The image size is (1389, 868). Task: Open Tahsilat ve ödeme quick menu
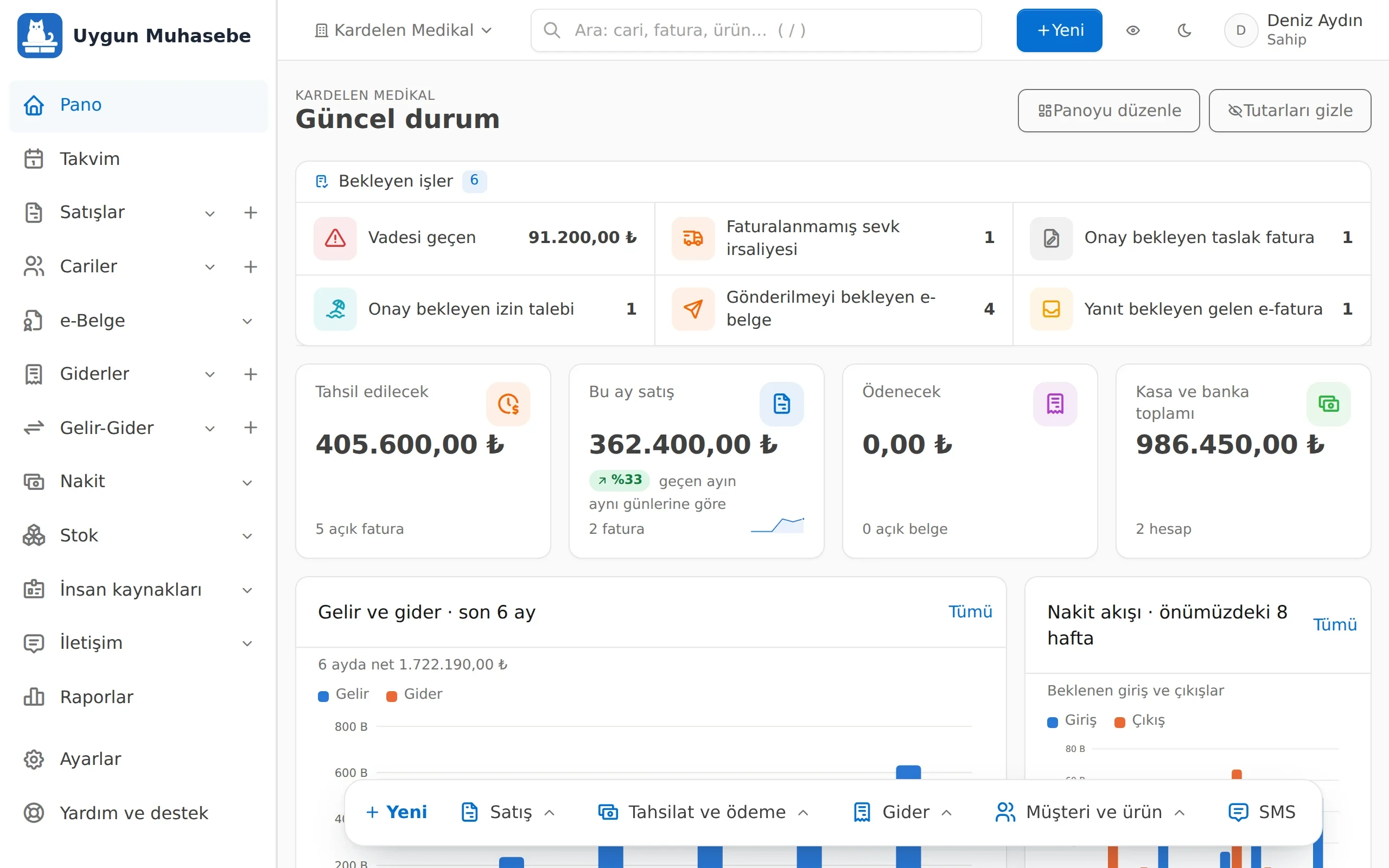(x=704, y=812)
